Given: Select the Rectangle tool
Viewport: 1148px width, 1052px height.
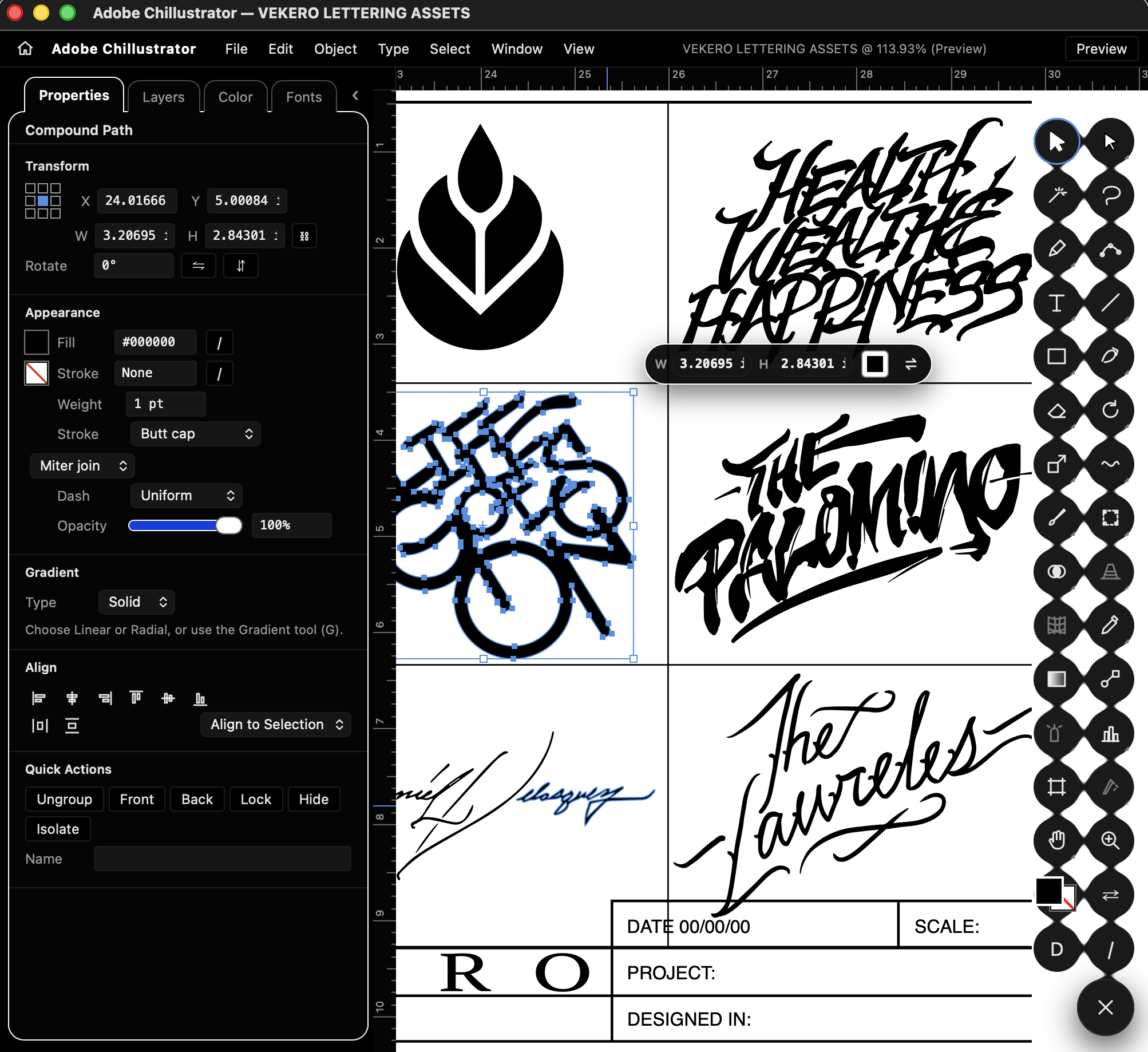Looking at the screenshot, I should click(1056, 357).
